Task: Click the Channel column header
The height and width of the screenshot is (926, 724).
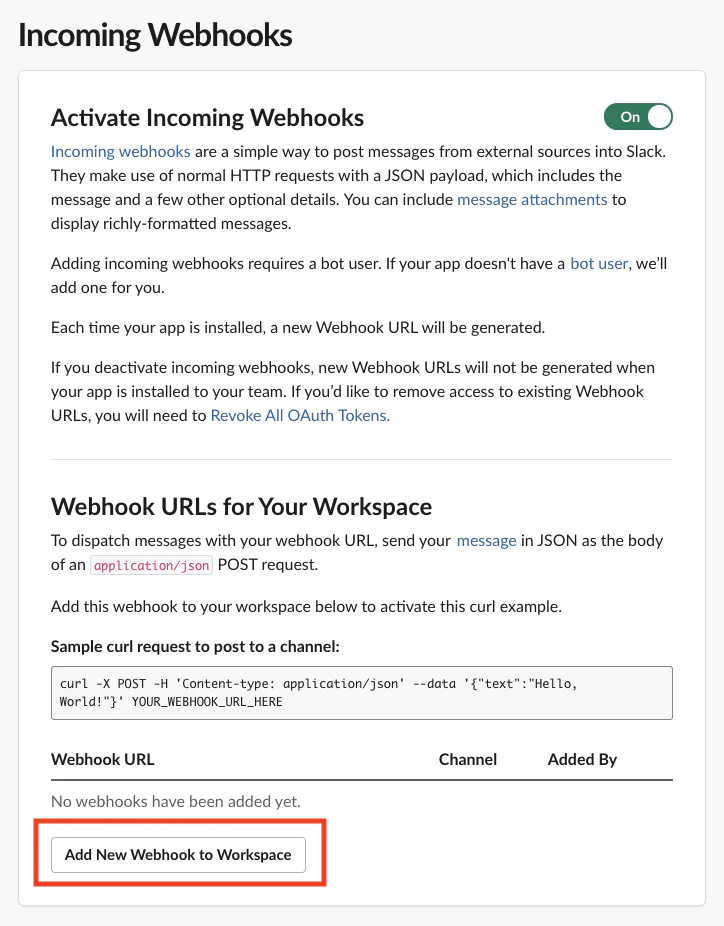Action: [468, 759]
